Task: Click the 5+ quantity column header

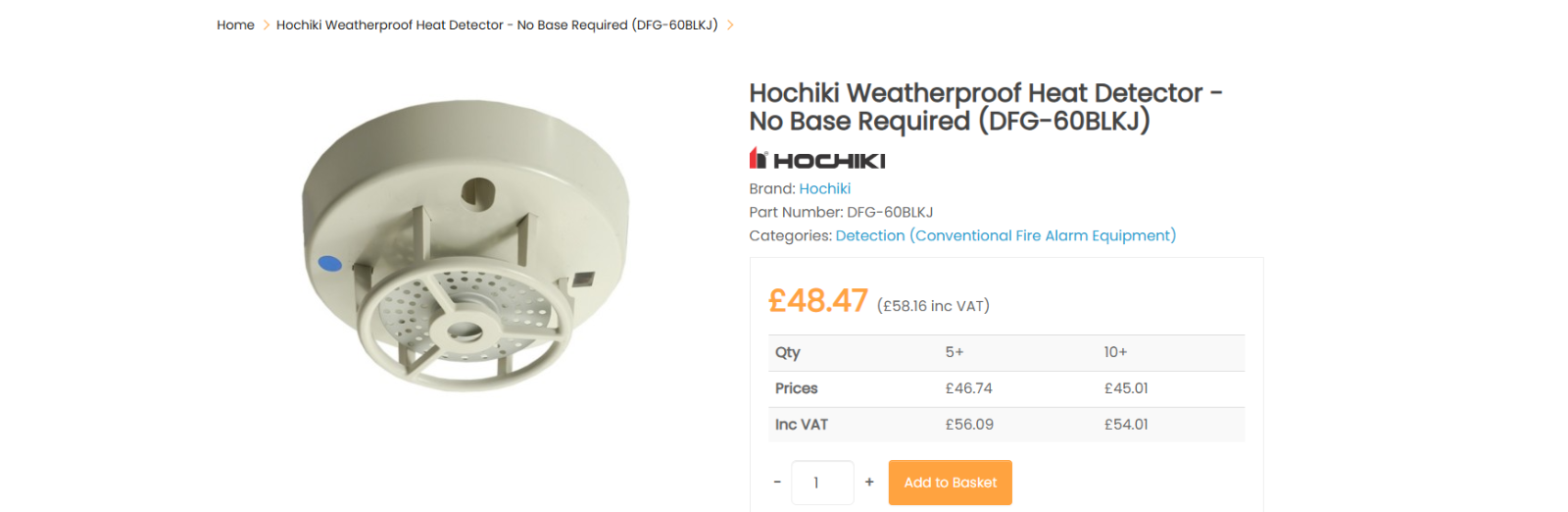Action: [955, 352]
